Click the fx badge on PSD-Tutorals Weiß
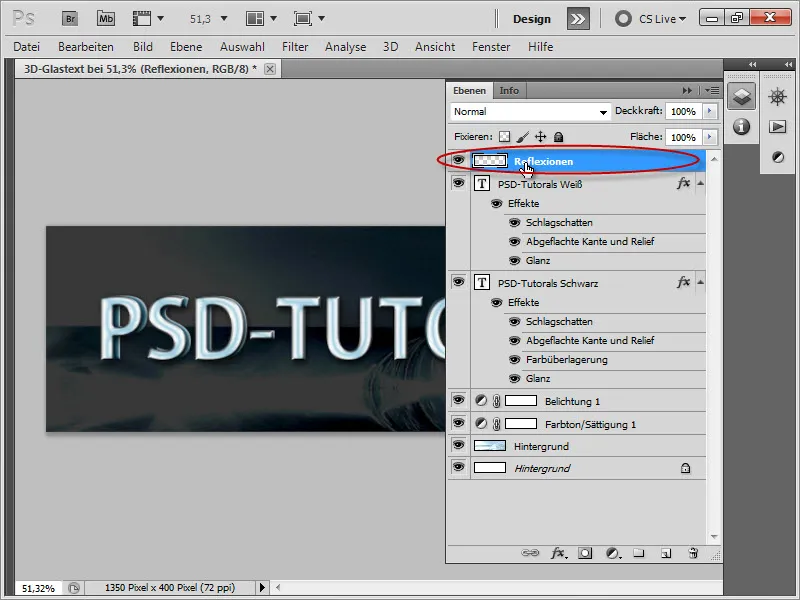 (x=683, y=183)
